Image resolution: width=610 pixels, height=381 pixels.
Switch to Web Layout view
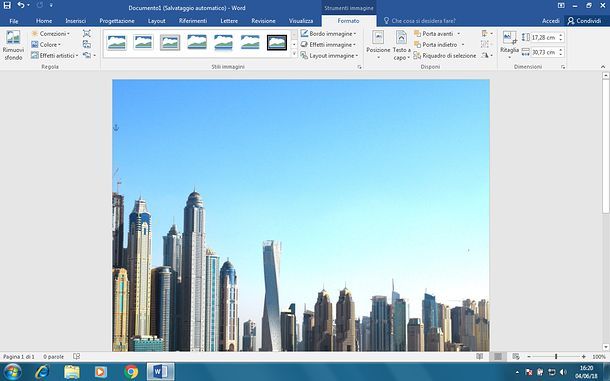516,356
